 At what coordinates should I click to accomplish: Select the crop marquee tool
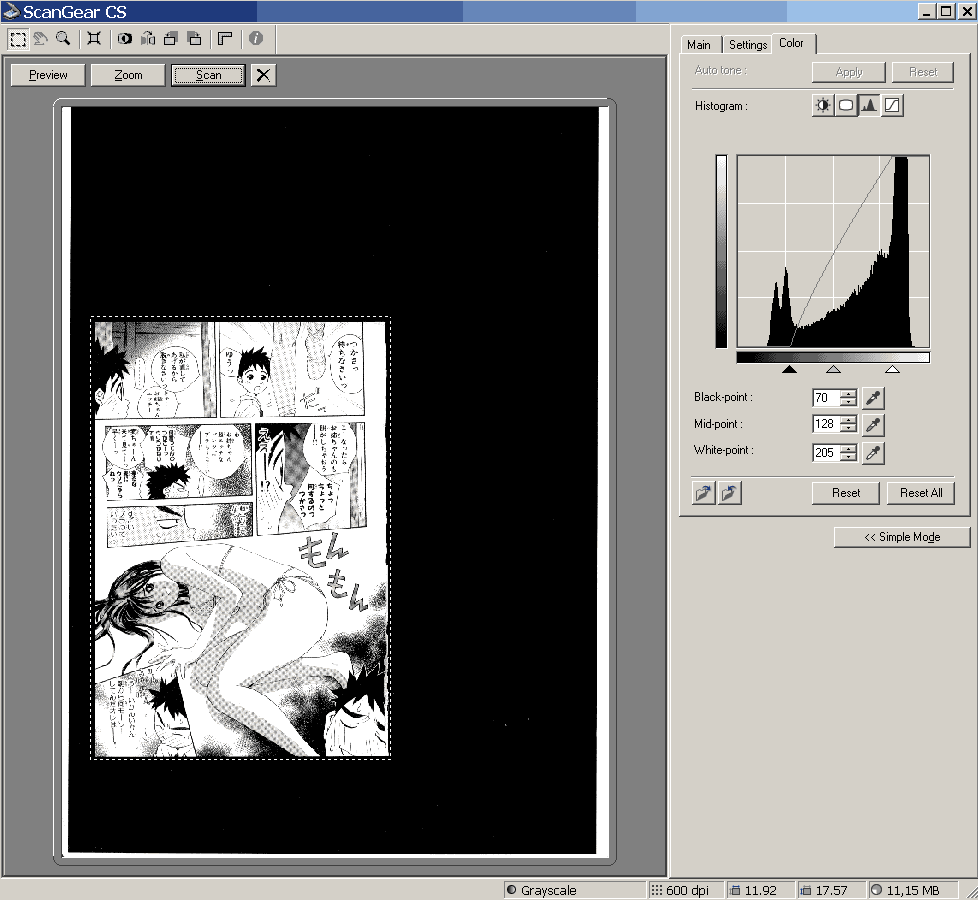[x=18, y=39]
